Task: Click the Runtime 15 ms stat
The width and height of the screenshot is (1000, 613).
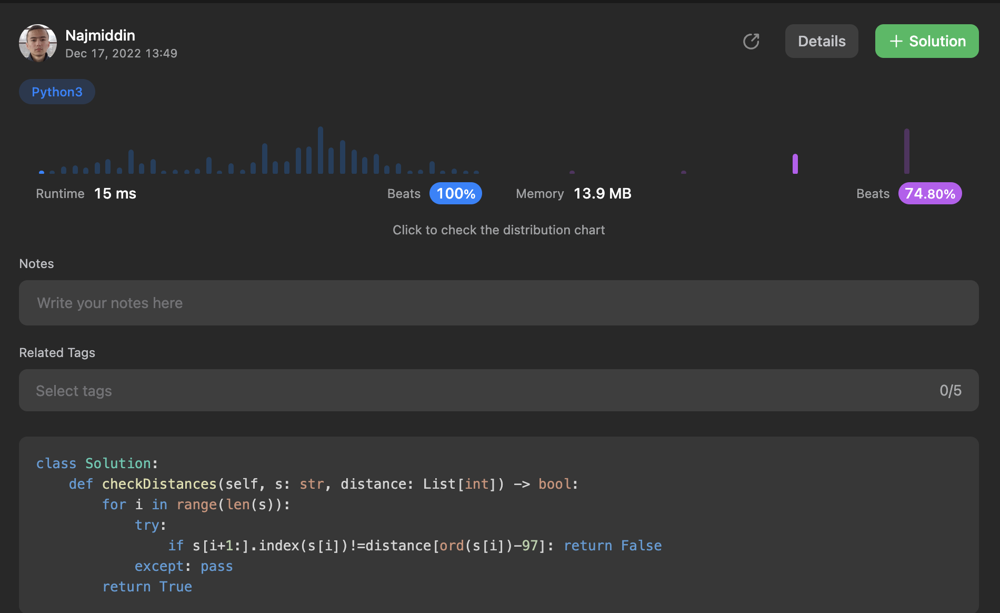Action: (87, 193)
